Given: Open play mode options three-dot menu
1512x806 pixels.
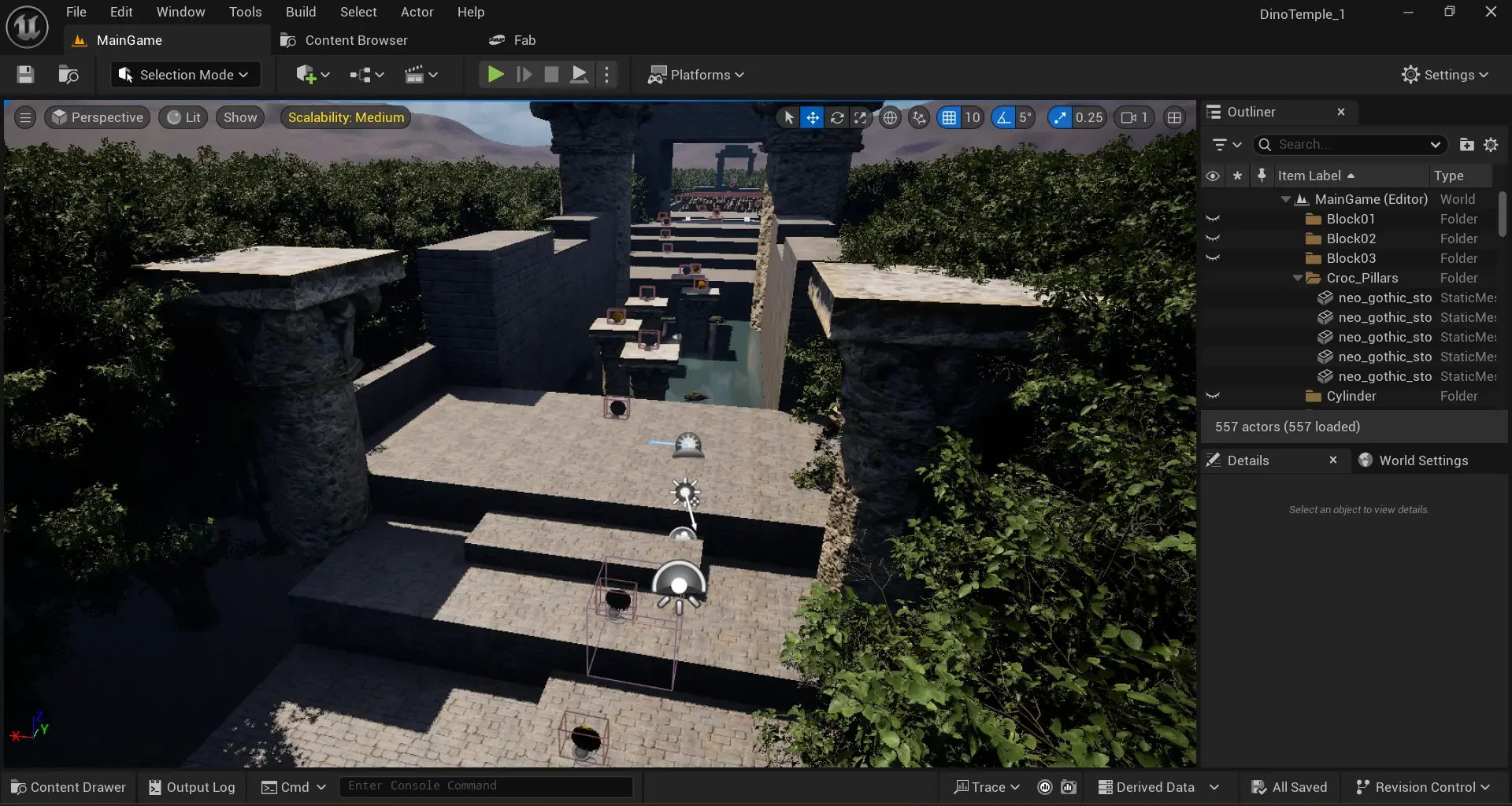Looking at the screenshot, I should (x=606, y=75).
